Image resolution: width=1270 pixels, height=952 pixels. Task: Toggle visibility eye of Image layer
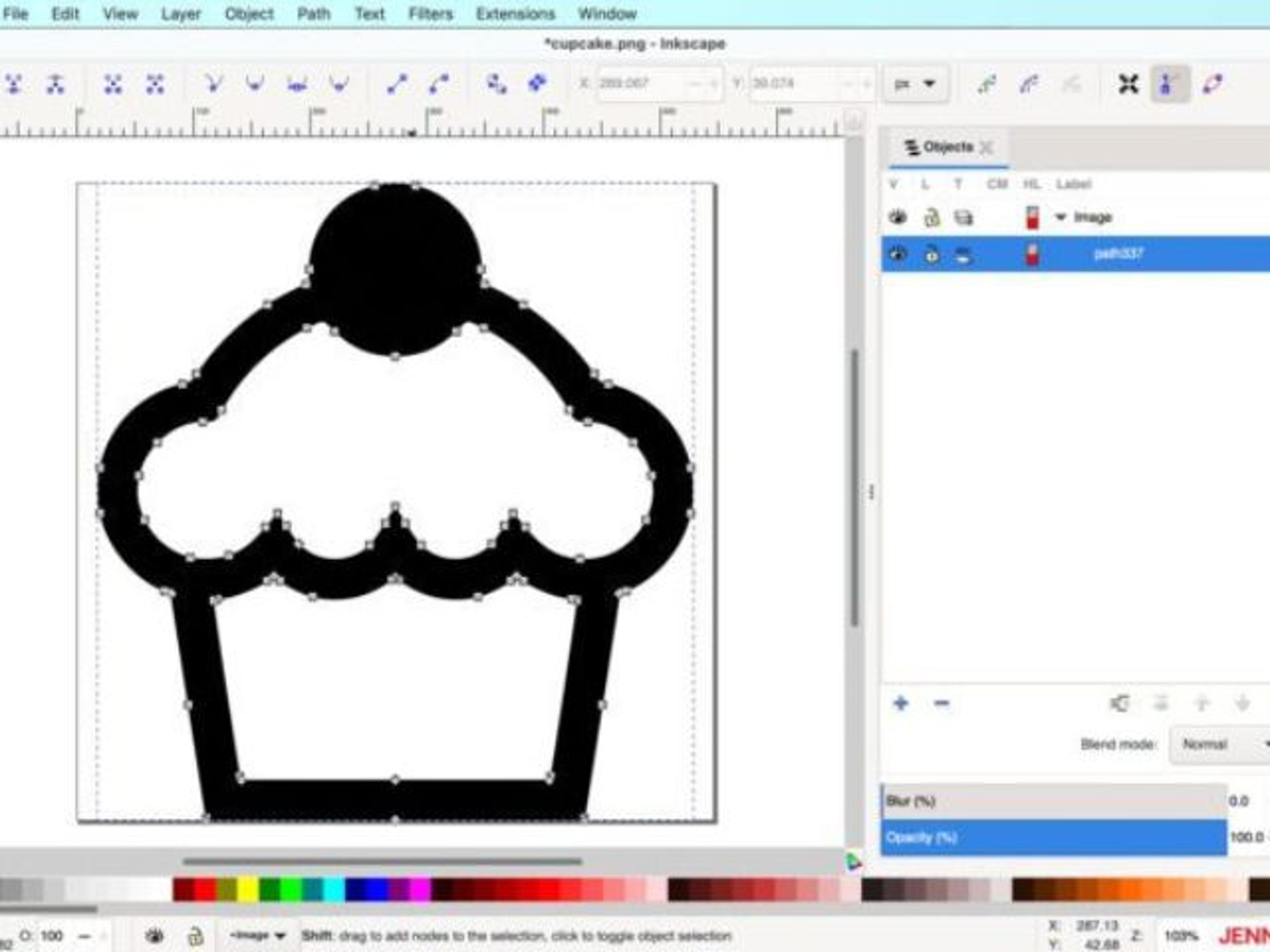pos(898,218)
